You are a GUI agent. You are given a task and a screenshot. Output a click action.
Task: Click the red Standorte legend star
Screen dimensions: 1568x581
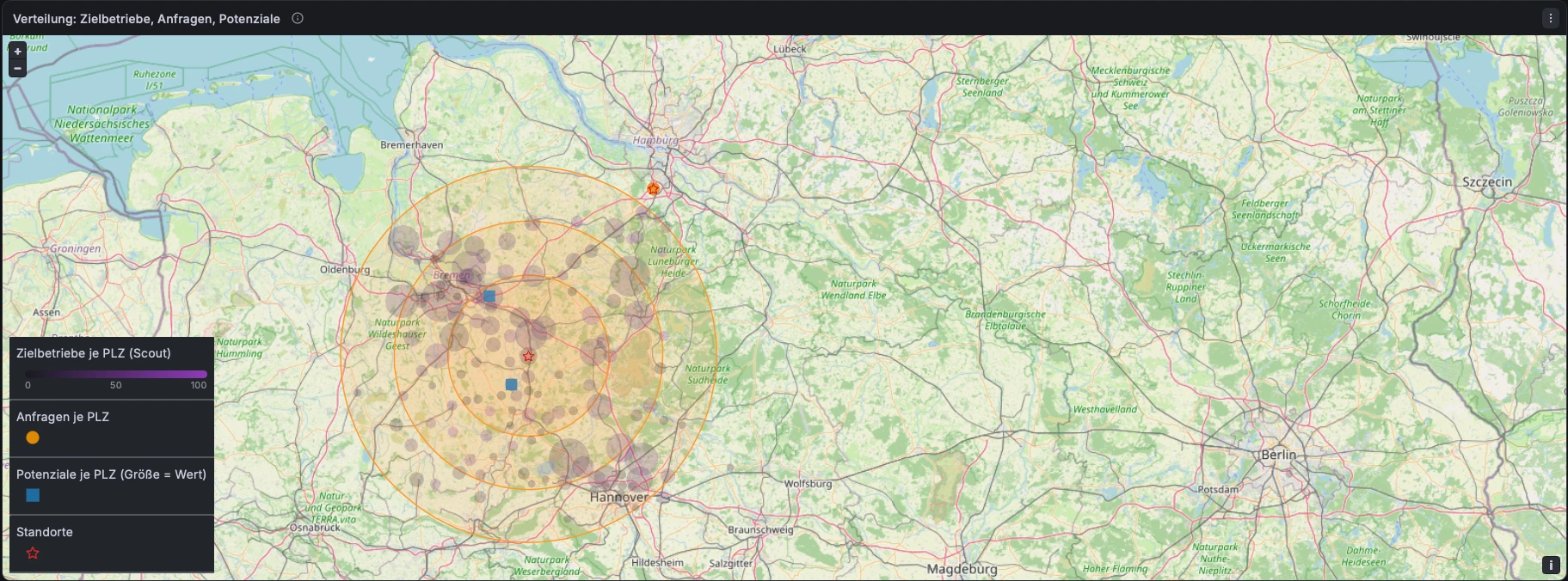tap(33, 553)
